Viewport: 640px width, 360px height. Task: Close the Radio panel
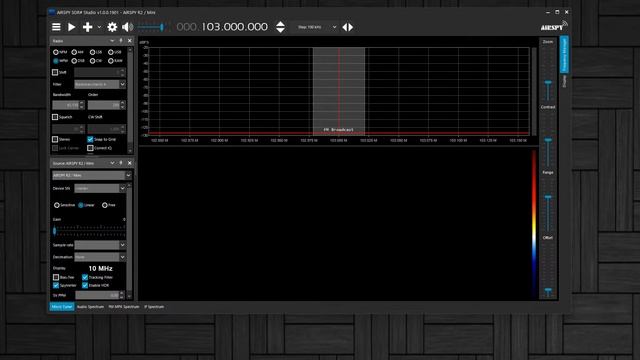click(130, 41)
